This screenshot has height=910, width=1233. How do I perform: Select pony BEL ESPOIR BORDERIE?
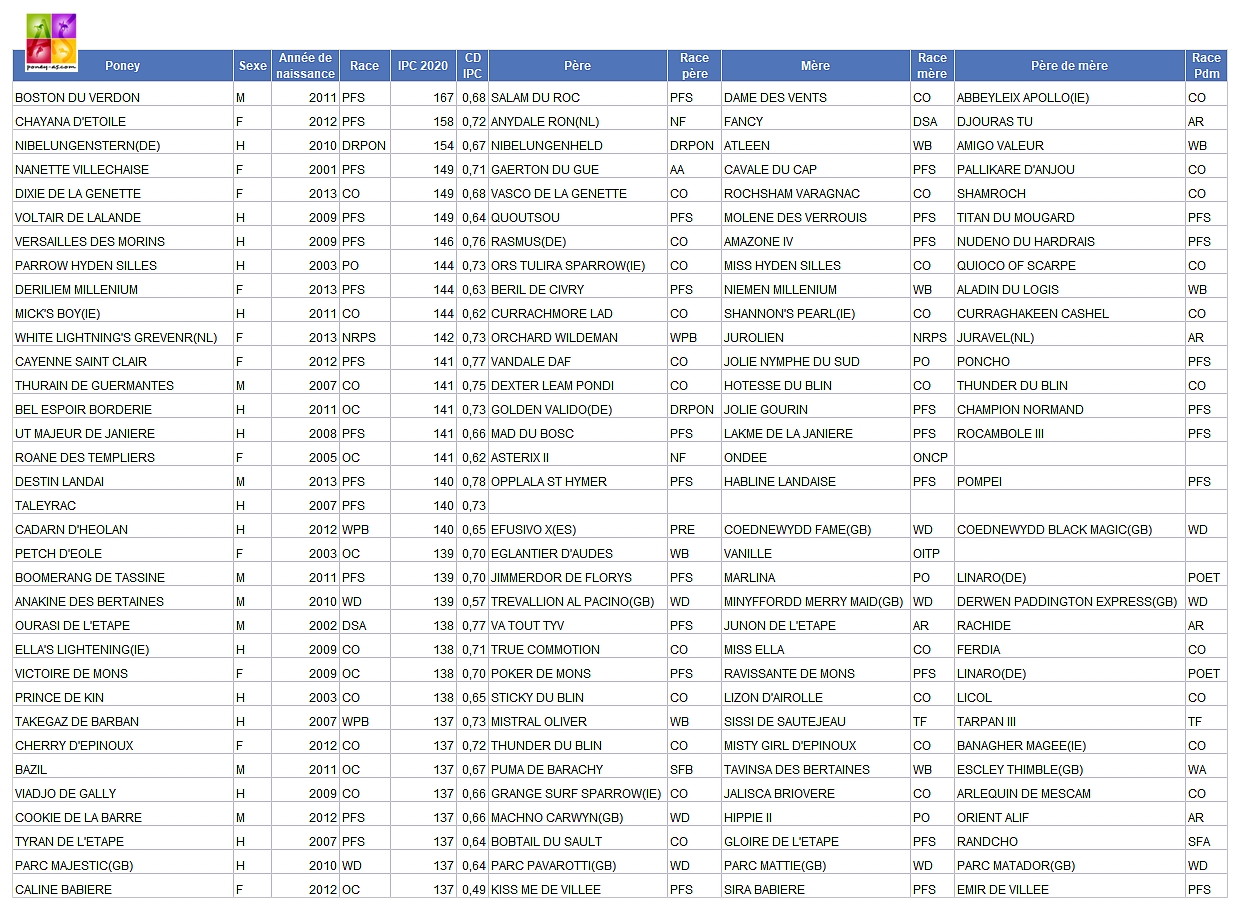pyautogui.click(x=83, y=410)
